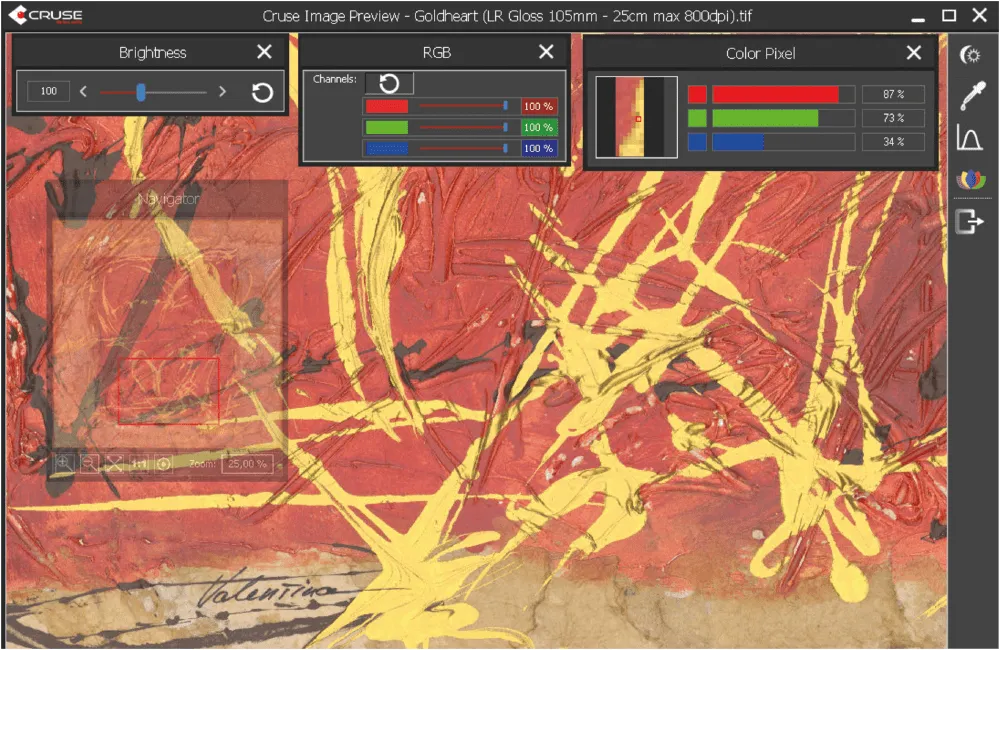Close the Color Pixel panel
The height and width of the screenshot is (750, 1000).
pyautogui.click(x=914, y=53)
